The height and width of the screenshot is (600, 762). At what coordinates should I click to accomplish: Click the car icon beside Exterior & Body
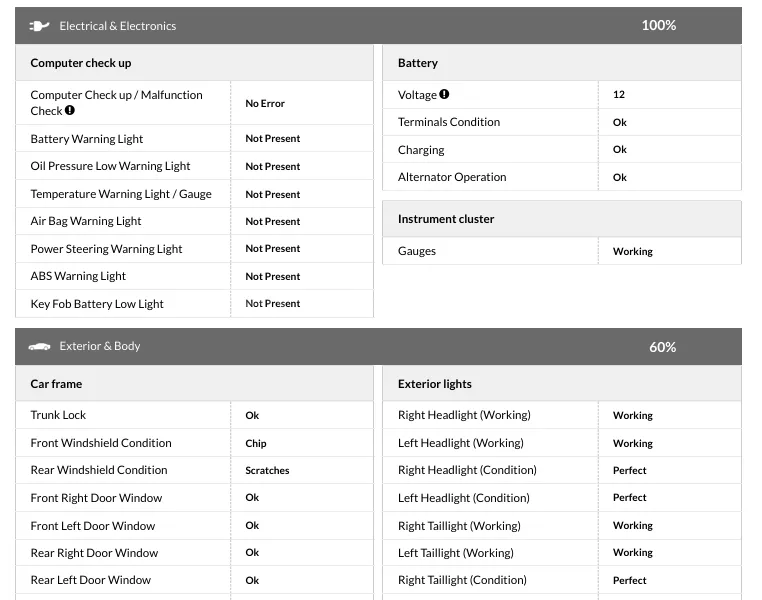coord(40,347)
